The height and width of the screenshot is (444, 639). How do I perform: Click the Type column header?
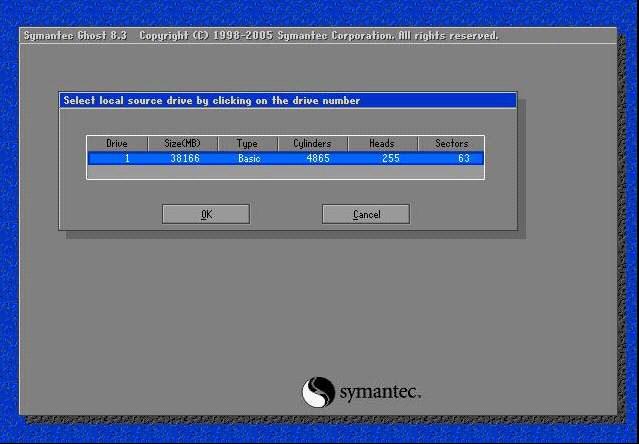[x=247, y=144]
